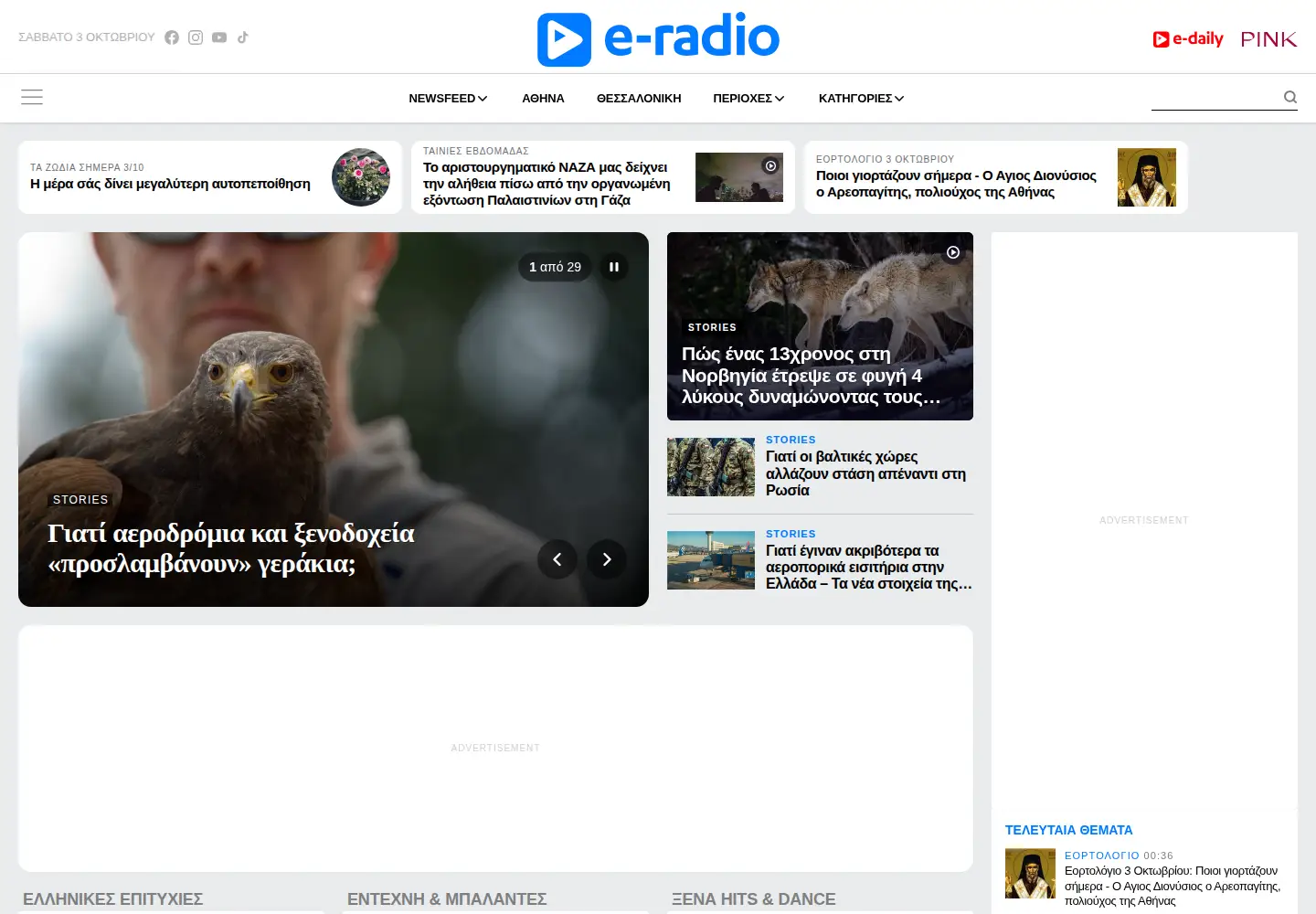
Task: Open the NAZA documentary article headline
Action: (x=547, y=184)
